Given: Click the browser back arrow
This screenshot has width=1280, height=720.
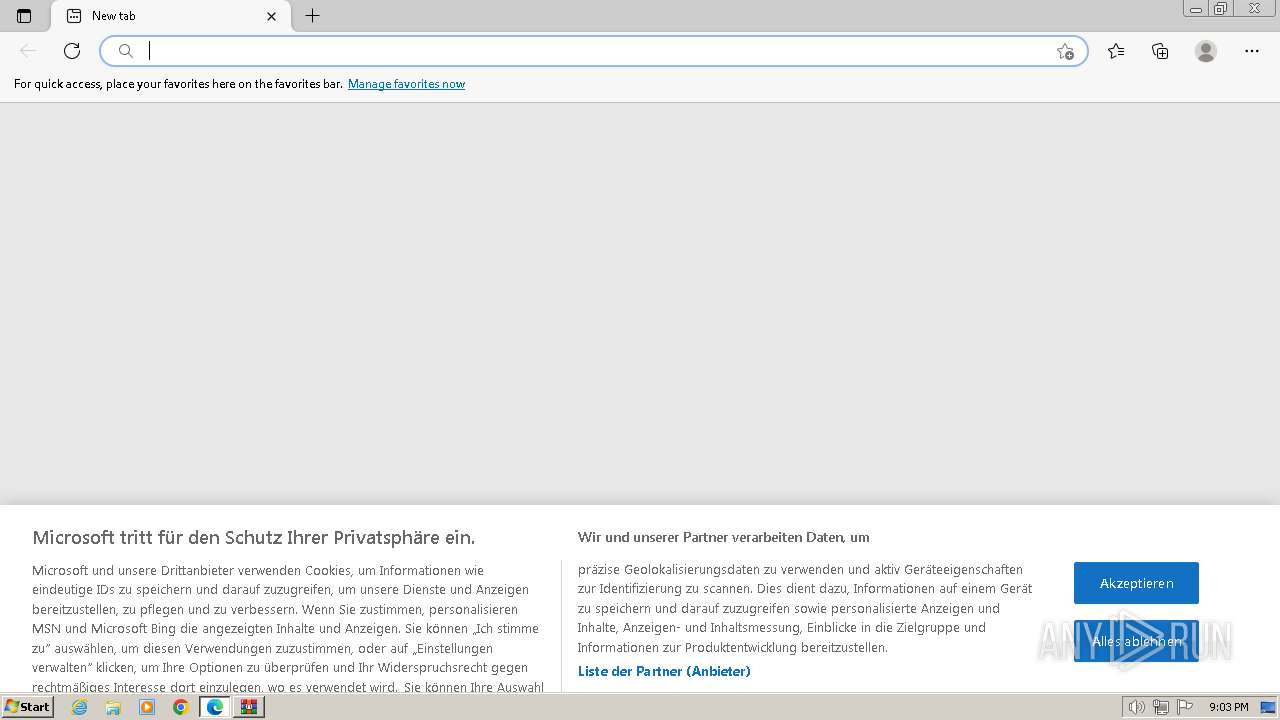Looking at the screenshot, I should point(28,51).
